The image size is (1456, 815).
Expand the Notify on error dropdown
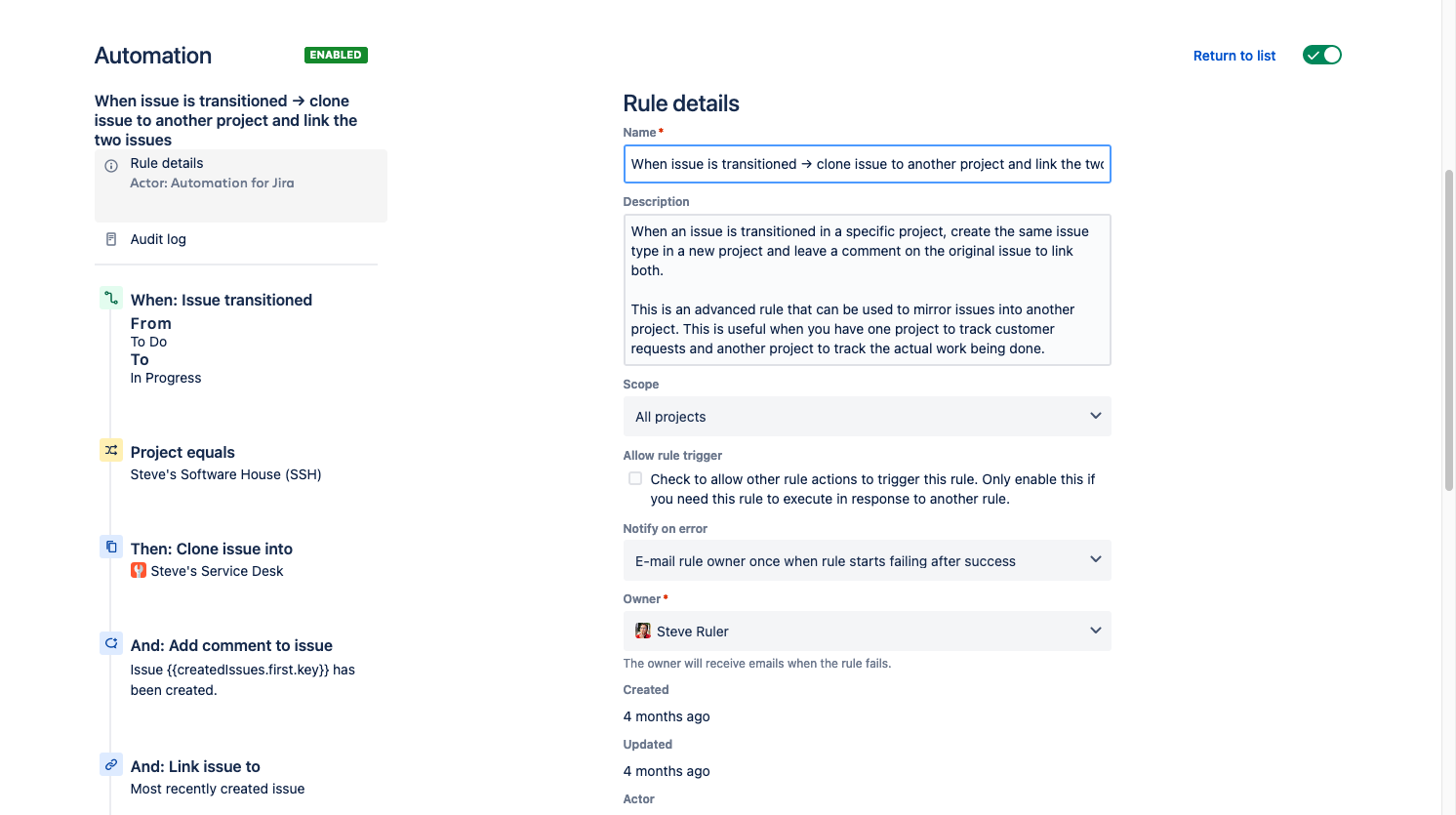(867, 560)
